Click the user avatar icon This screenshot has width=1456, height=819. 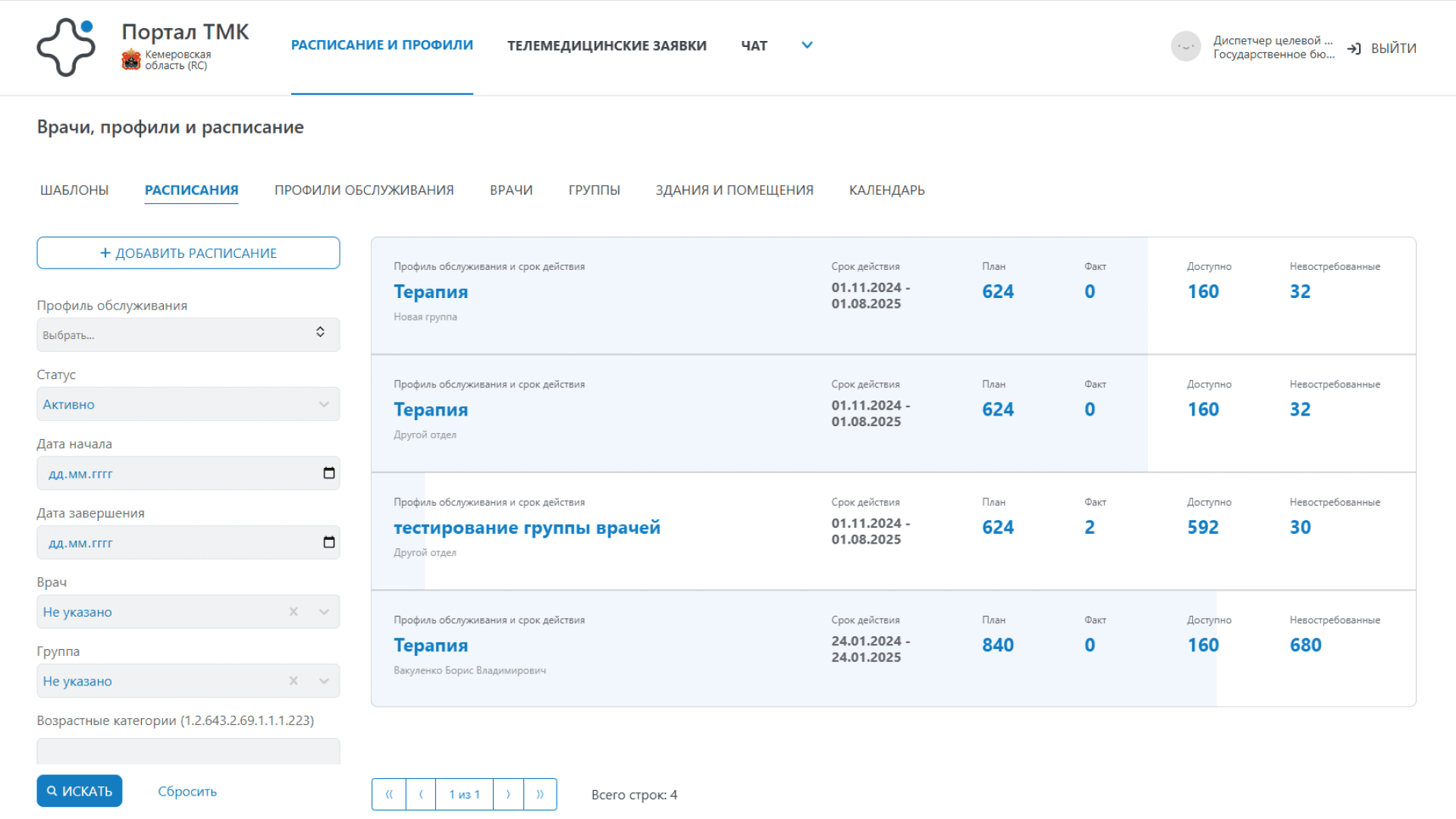pyautogui.click(x=1185, y=47)
